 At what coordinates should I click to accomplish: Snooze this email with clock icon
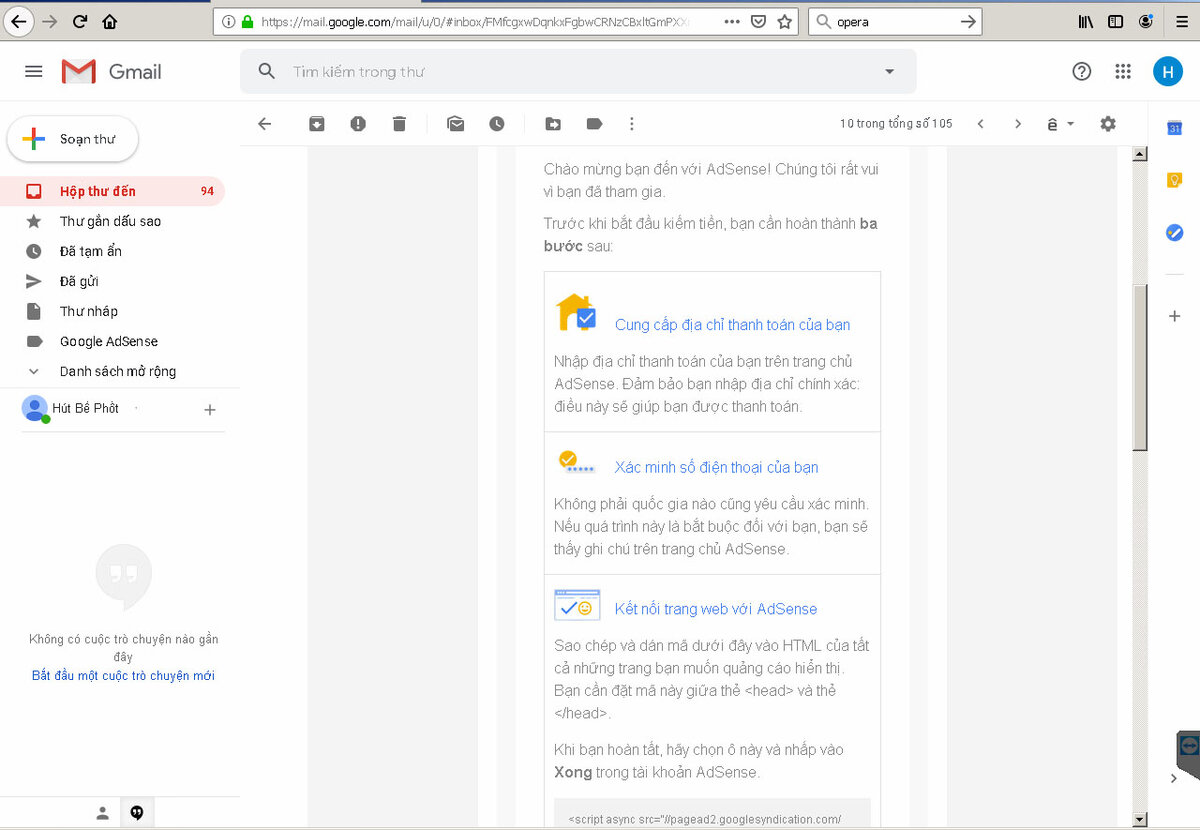(497, 124)
